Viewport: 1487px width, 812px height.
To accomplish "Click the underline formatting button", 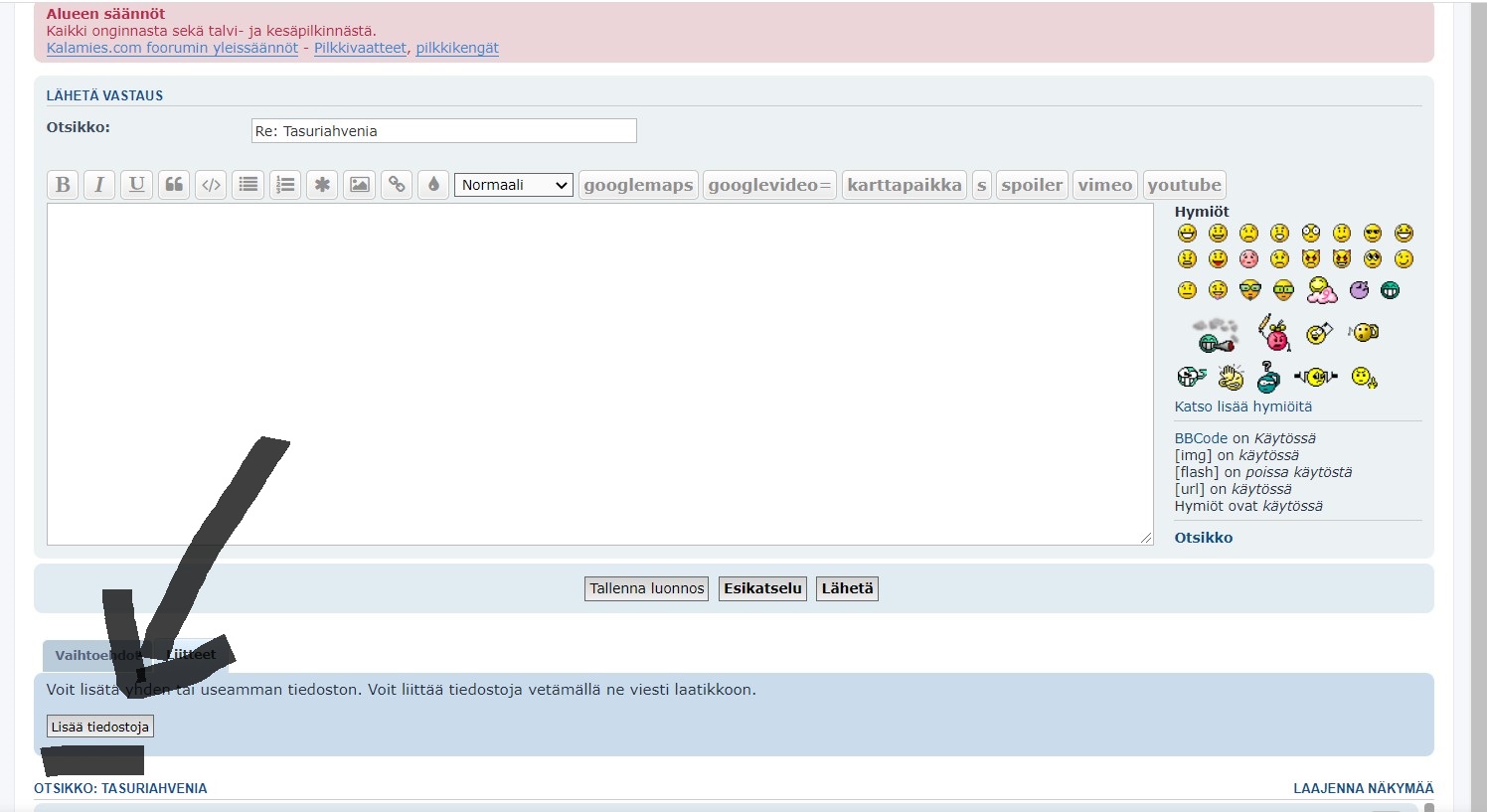I will [x=137, y=185].
